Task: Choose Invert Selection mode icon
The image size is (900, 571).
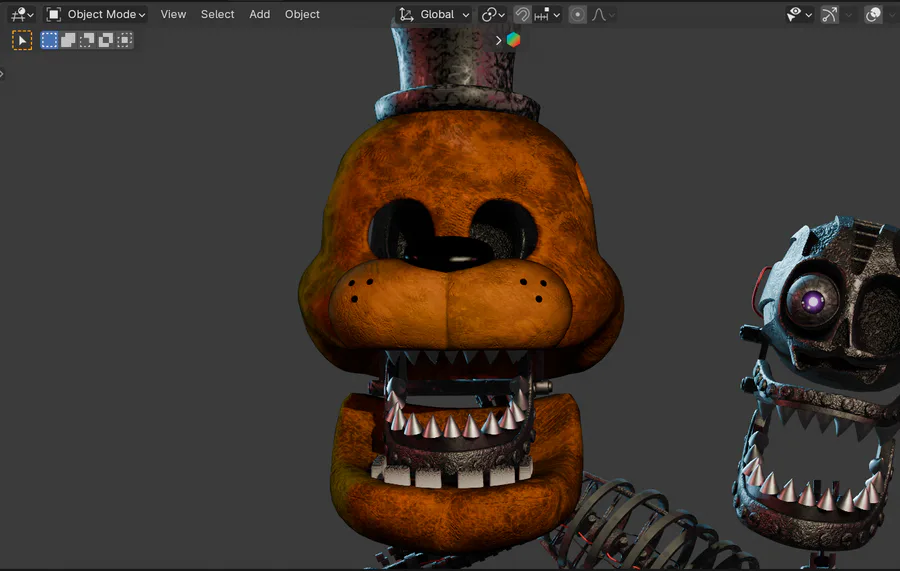Action: tap(106, 40)
